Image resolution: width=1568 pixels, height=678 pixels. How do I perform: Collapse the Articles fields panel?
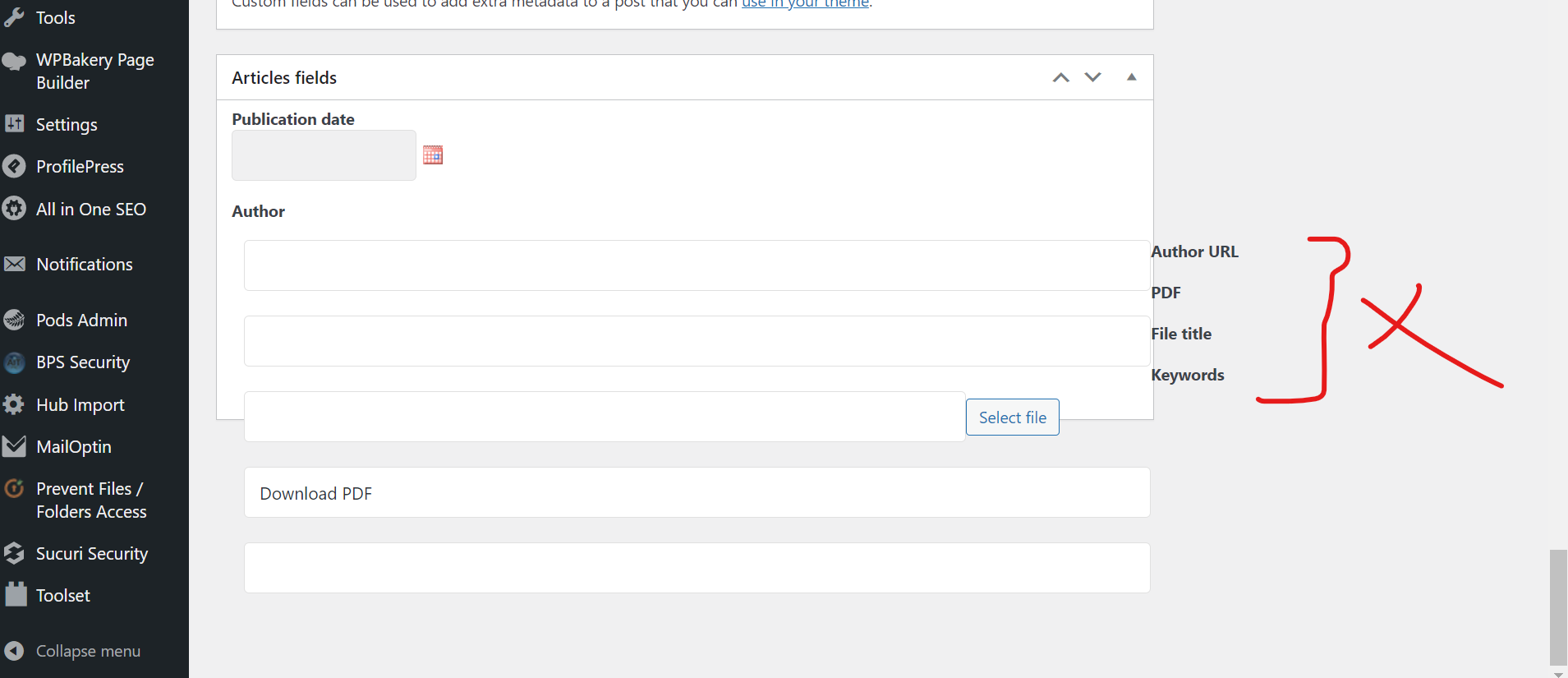point(1131,76)
